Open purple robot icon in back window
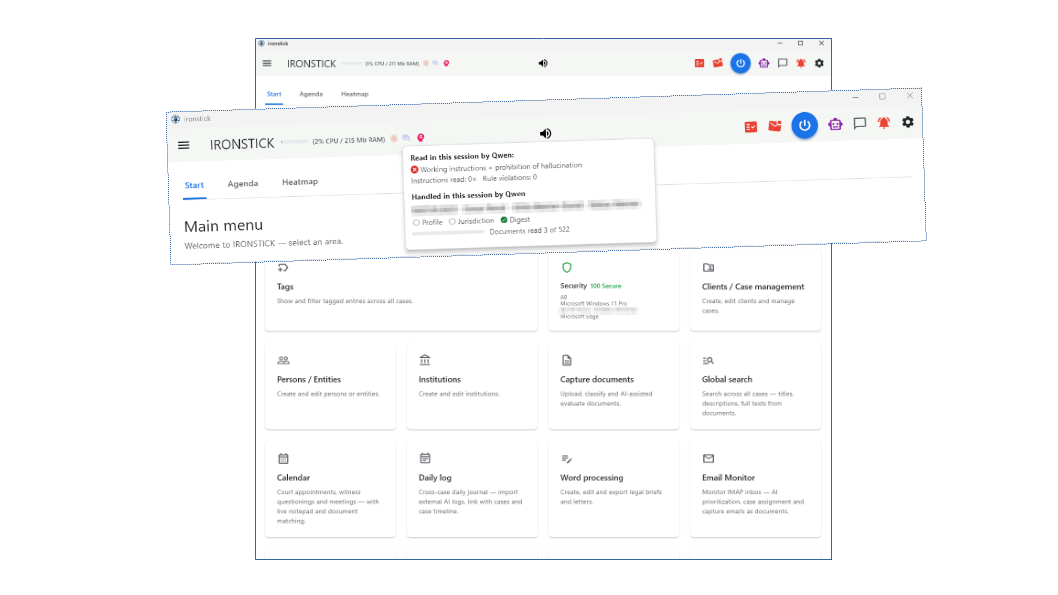Viewport: 1058px width, 595px height. tap(764, 63)
